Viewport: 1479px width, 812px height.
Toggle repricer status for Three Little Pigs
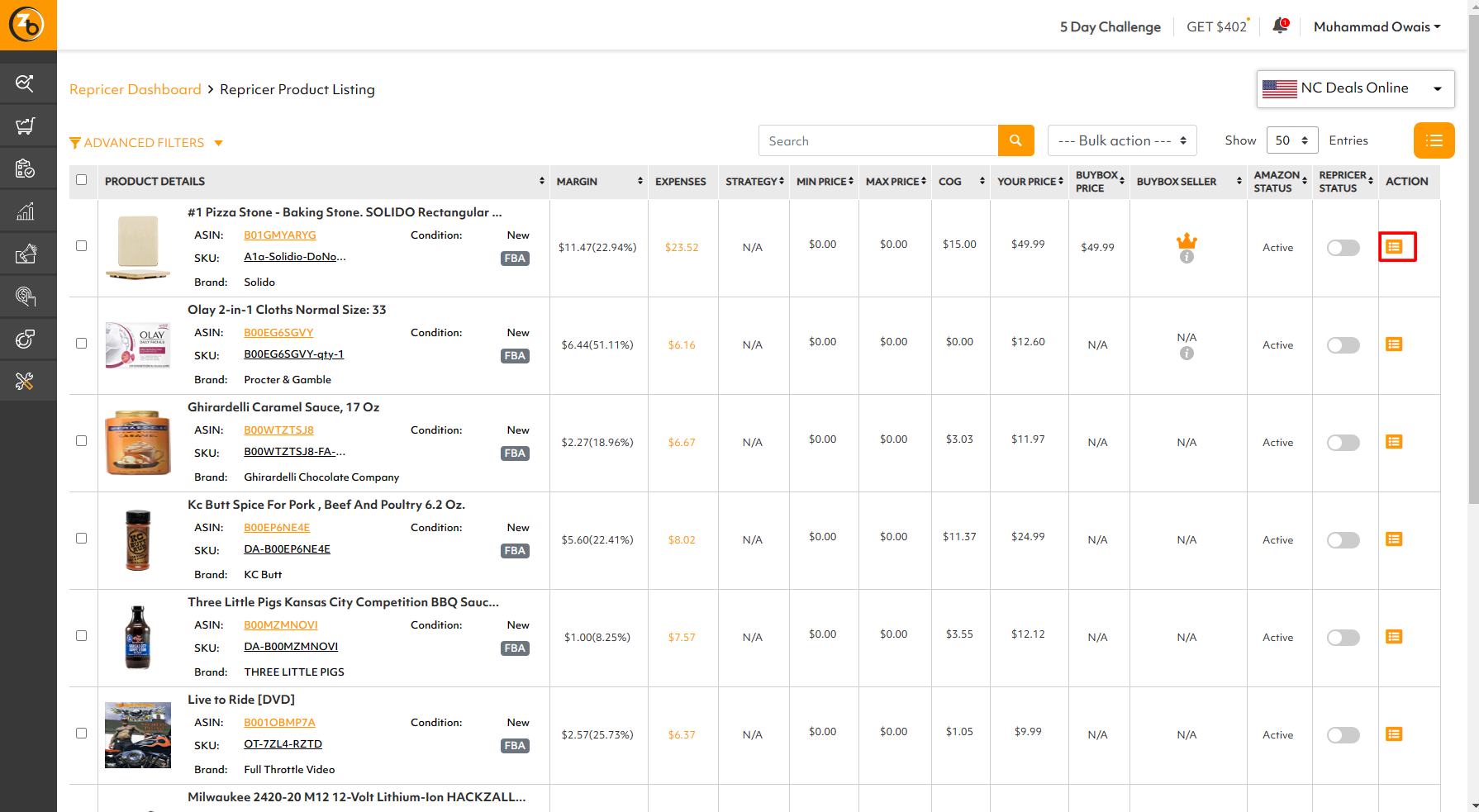pos(1343,638)
